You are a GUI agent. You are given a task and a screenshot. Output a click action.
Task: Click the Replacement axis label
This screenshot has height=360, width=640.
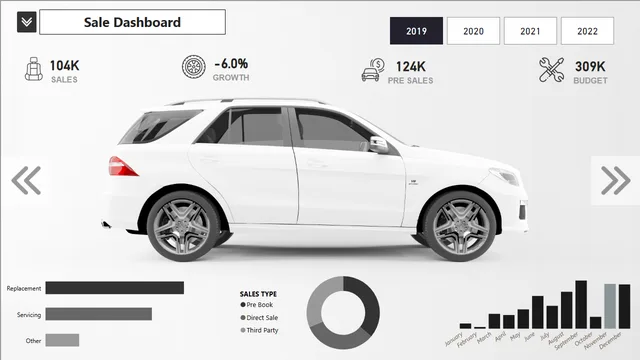coord(24,288)
